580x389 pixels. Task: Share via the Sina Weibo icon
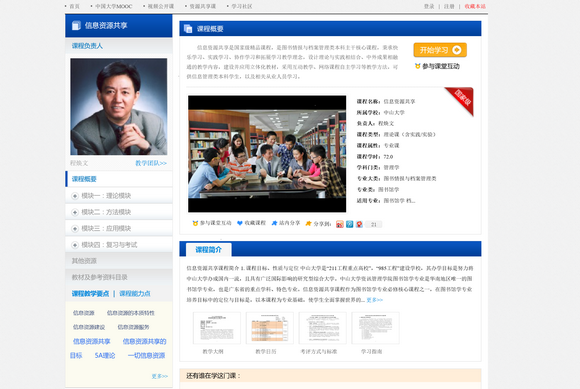pos(340,224)
